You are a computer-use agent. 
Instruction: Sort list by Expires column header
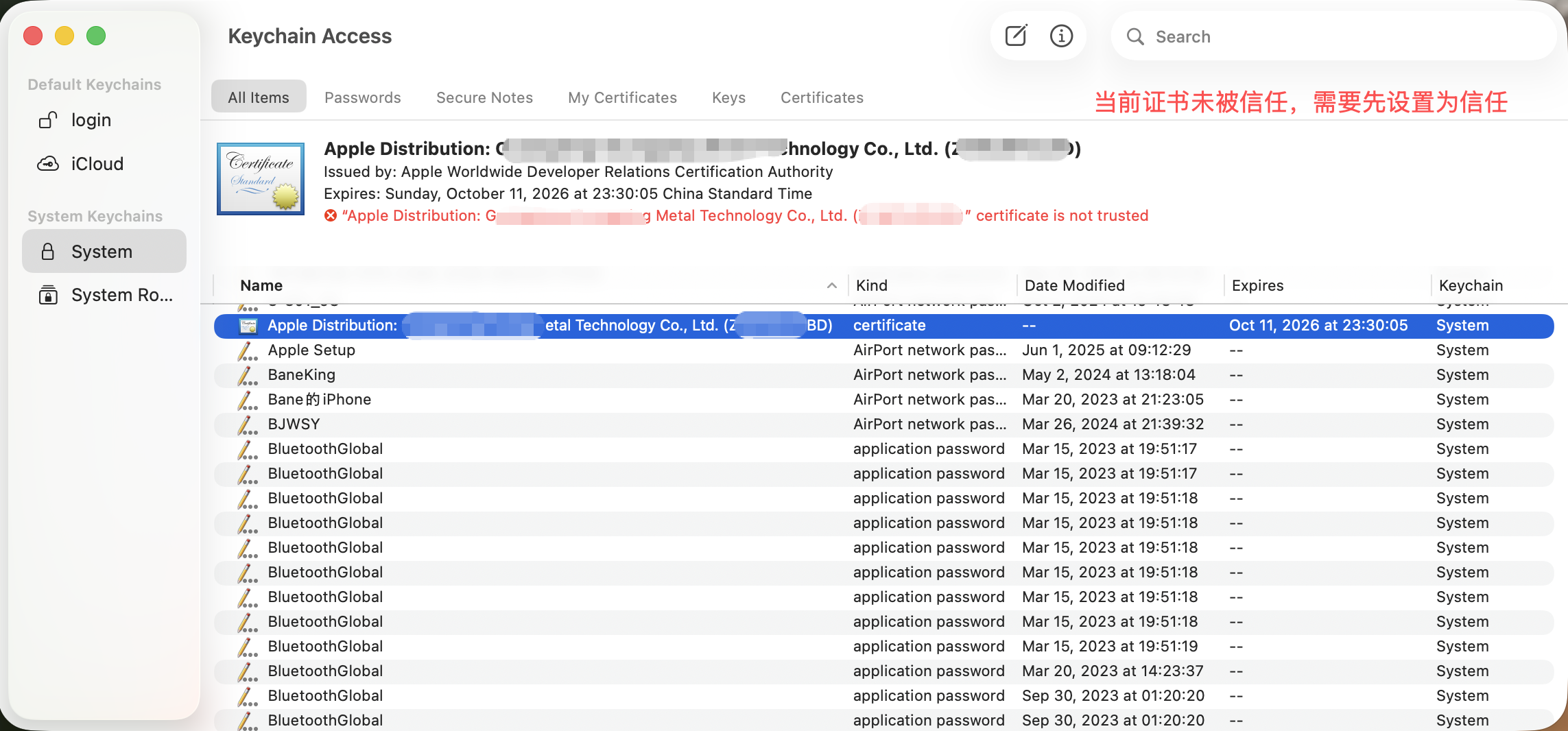click(1257, 285)
